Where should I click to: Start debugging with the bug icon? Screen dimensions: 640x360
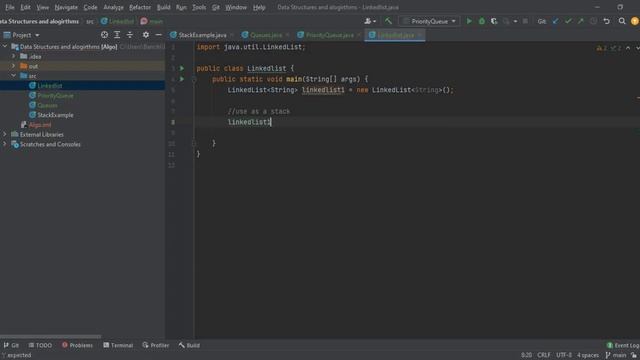click(482, 21)
